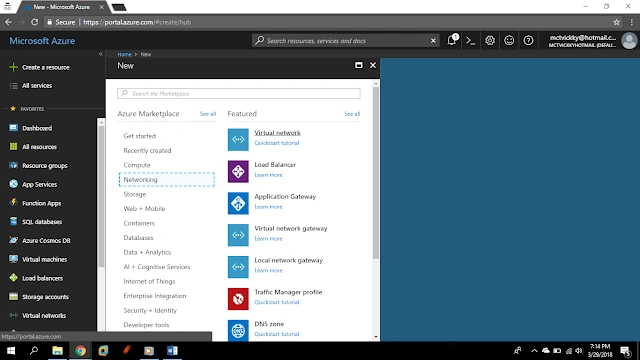
Task: Open the Windows Start menu
Action: (x=11, y=351)
